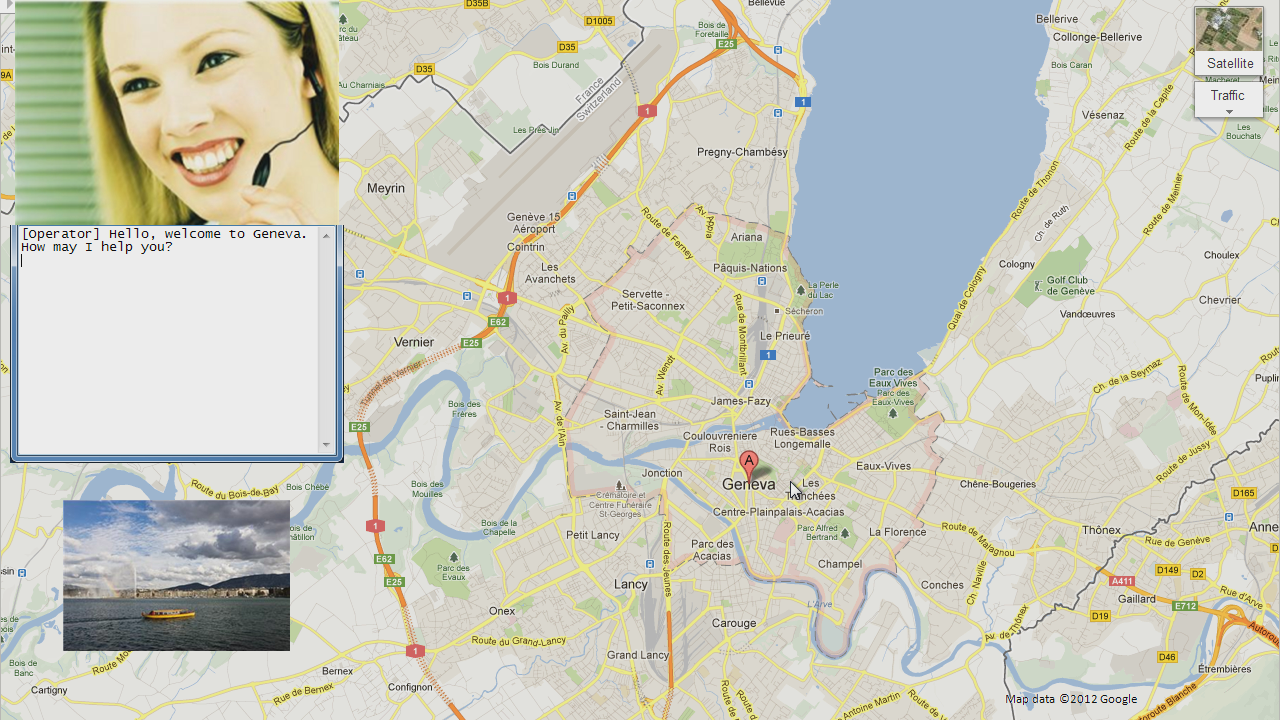1280x720 pixels.
Task: Click the "Onex" map label
Action: click(502, 611)
